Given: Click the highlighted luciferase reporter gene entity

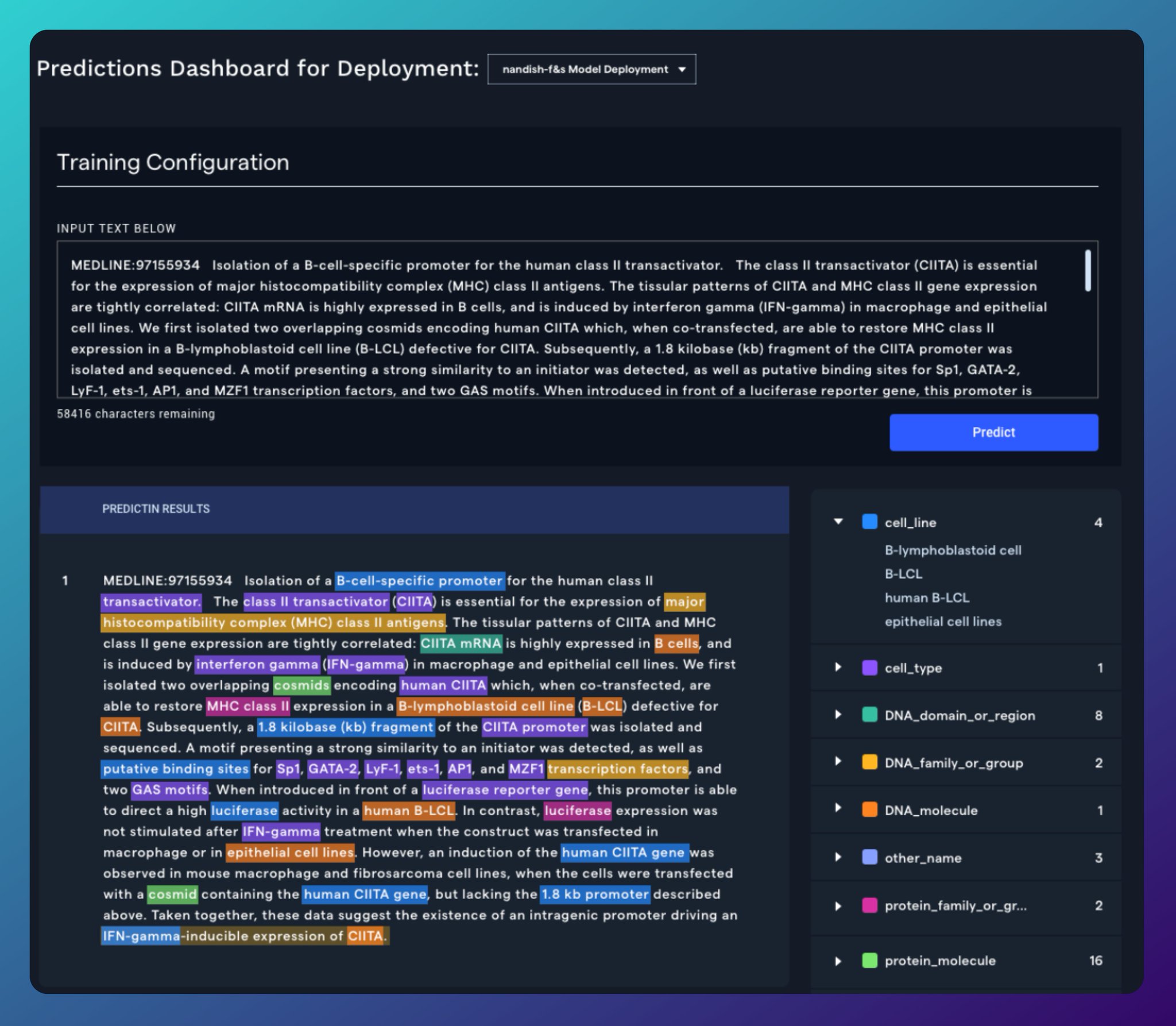Looking at the screenshot, I should (505, 790).
